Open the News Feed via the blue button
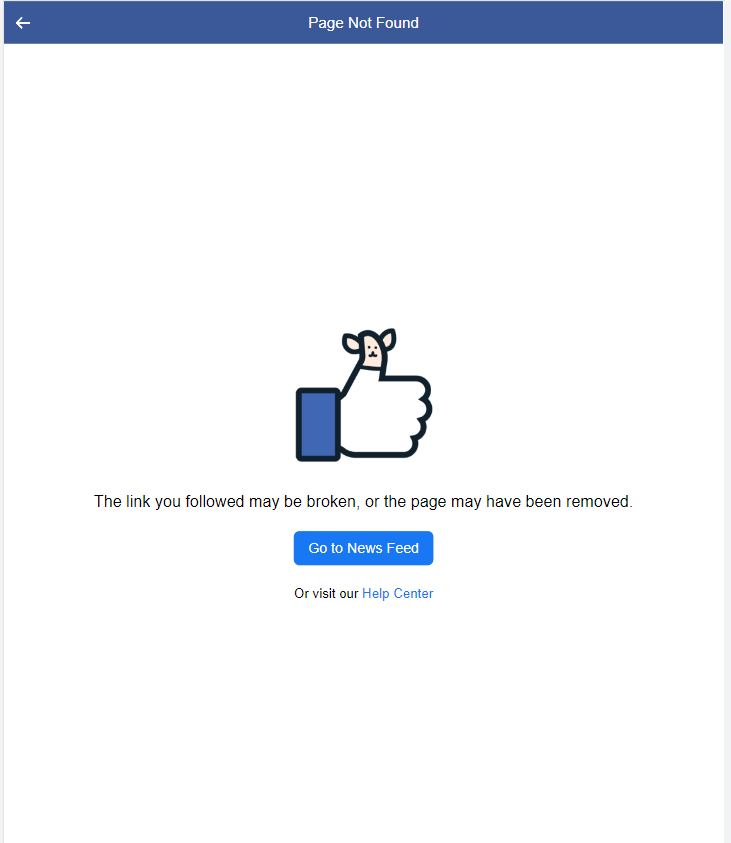This screenshot has height=843, width=731. pyautogui.click(x=363, y=548)
